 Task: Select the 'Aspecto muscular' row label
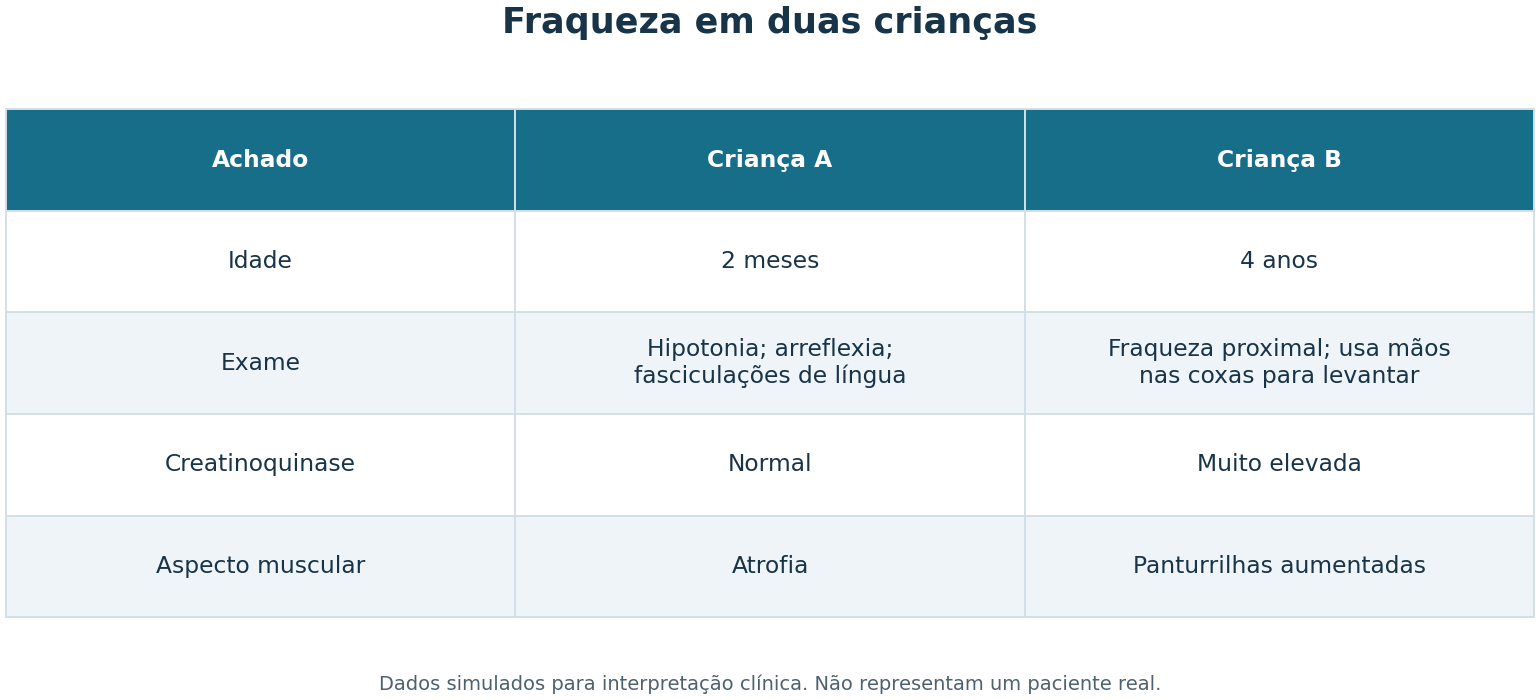point(260,566)
